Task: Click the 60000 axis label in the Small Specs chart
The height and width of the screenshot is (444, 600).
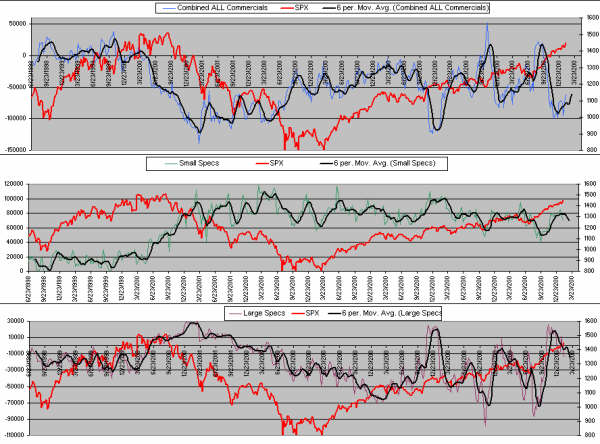Action: point(15,228)
